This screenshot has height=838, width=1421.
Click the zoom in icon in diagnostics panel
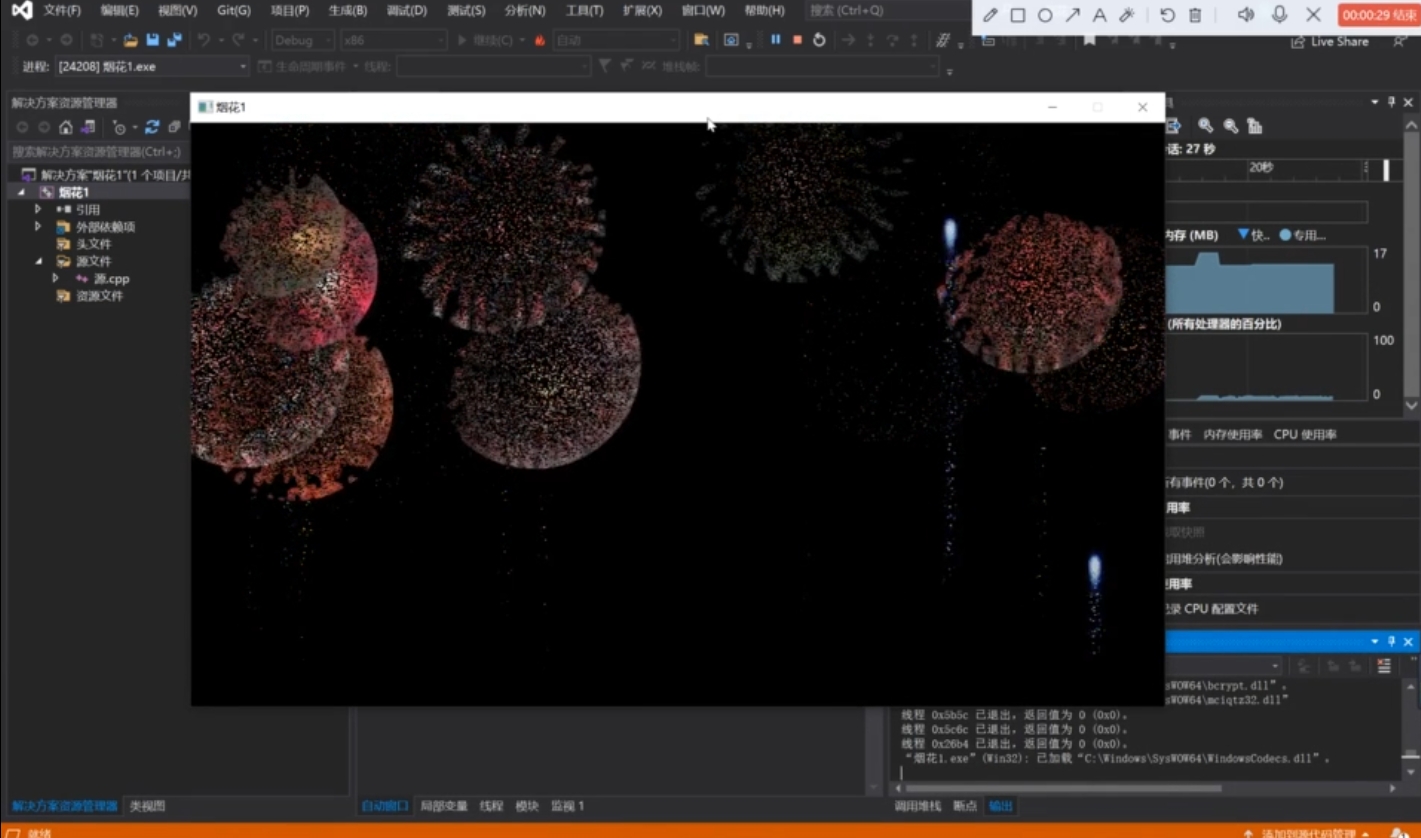tap(1206, 126)
